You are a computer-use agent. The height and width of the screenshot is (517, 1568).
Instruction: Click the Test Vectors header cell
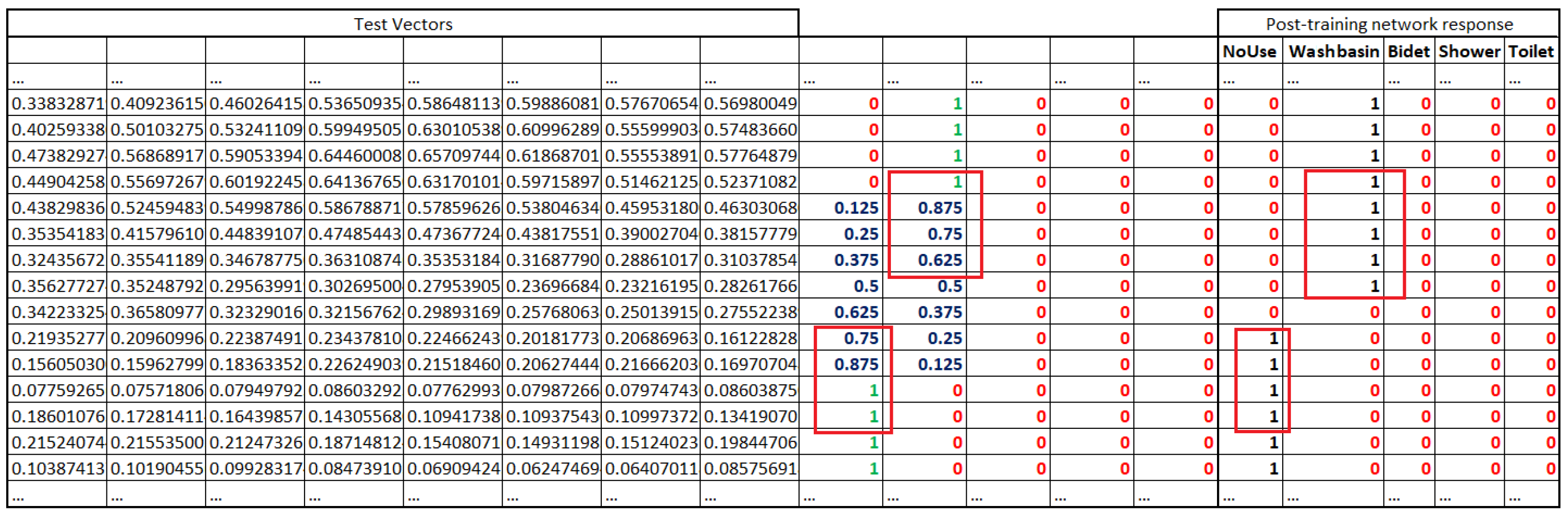pos(403,24)
